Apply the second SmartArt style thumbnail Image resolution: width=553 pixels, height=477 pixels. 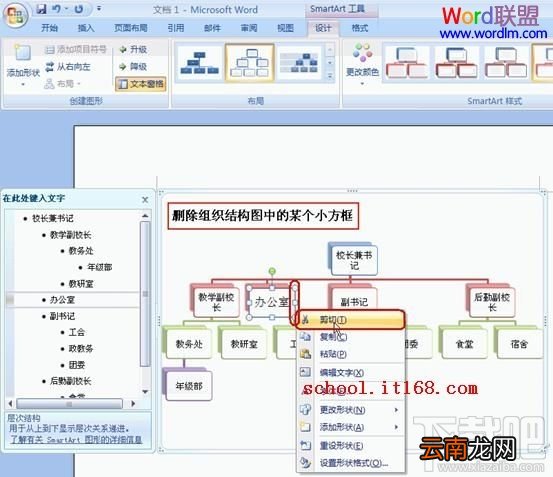pos(456,63)
